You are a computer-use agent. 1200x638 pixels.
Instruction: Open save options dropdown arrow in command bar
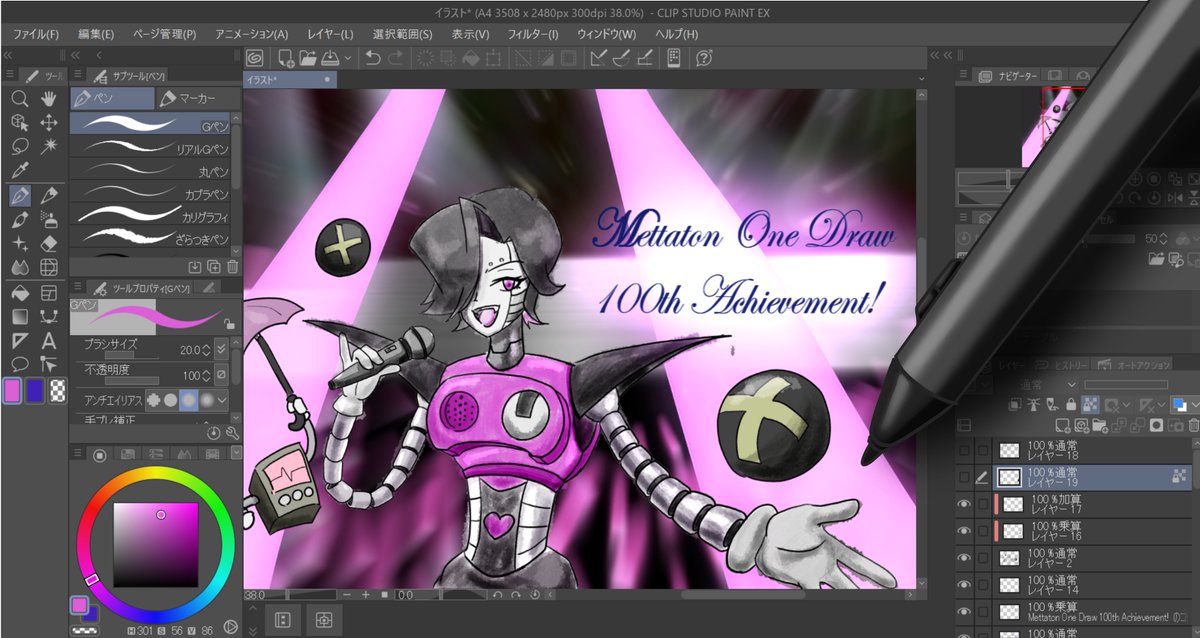point(348,58)
